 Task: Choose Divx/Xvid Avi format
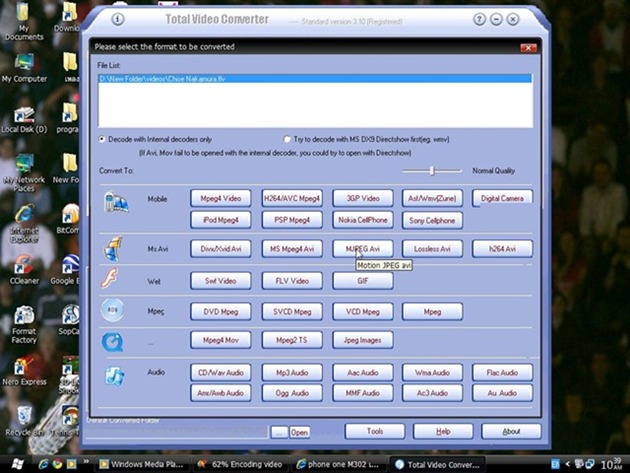(221, 249)
